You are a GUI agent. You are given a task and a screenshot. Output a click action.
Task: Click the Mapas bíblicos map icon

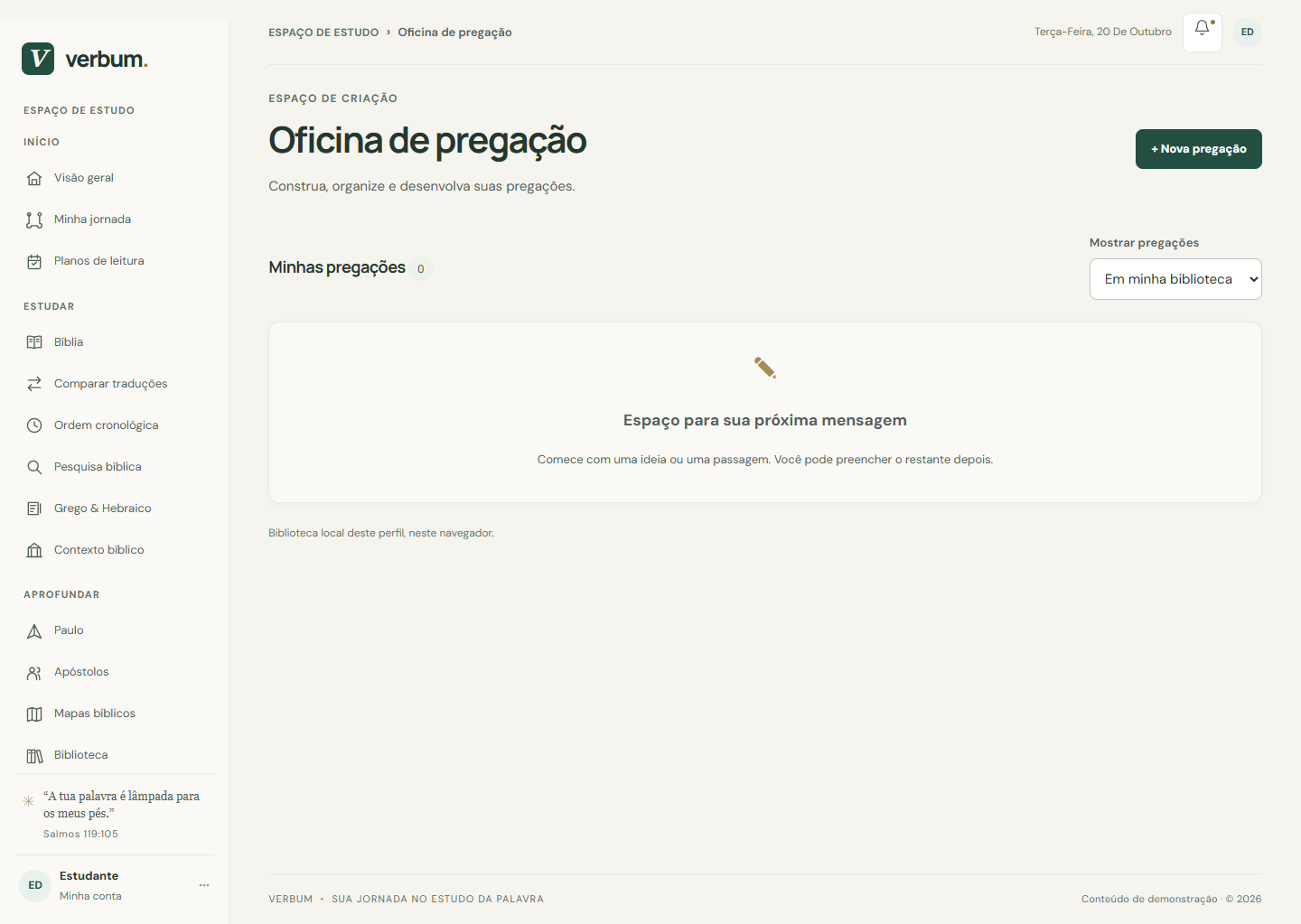[x=34, y=714]
